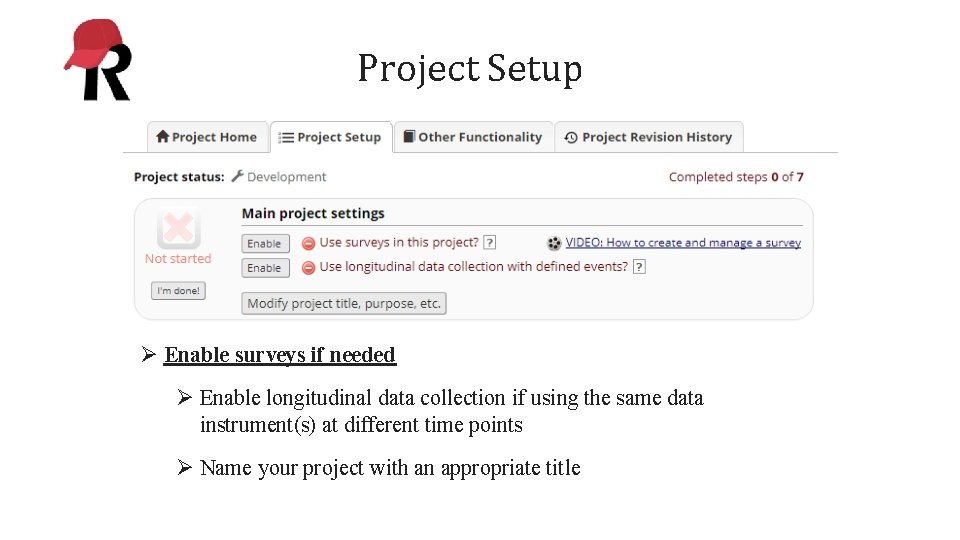Open the Project Home tab
The image size is (960, 540).
[207, 137]
